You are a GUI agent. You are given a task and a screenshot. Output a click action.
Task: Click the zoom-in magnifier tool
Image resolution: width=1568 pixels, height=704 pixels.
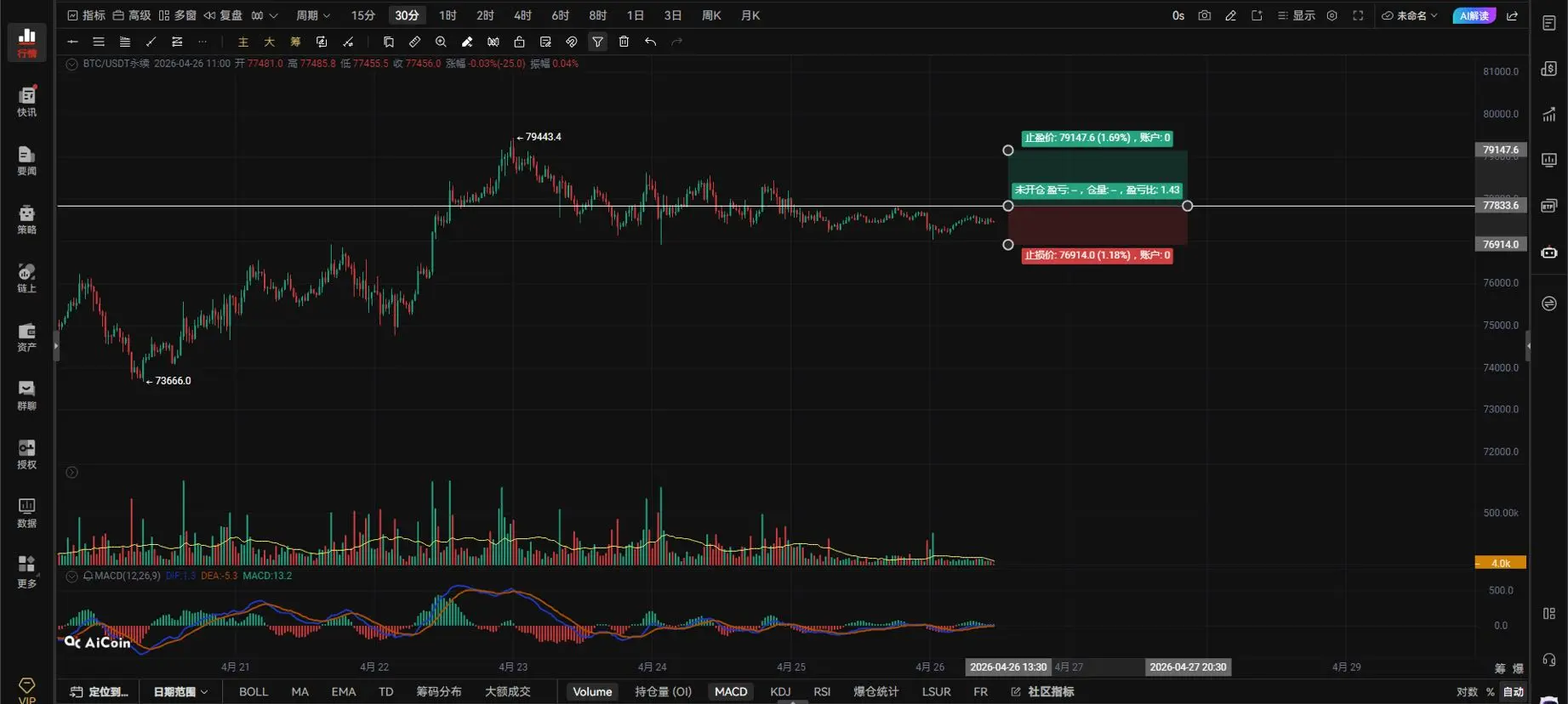pyautogui.click(x=441, y=42)
